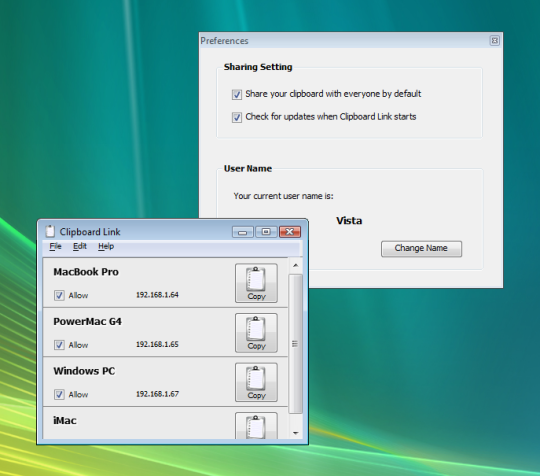Copy clipboard from PowerMac G4
540x476 pixels.
pyautogui.click(x=256, y=333)
